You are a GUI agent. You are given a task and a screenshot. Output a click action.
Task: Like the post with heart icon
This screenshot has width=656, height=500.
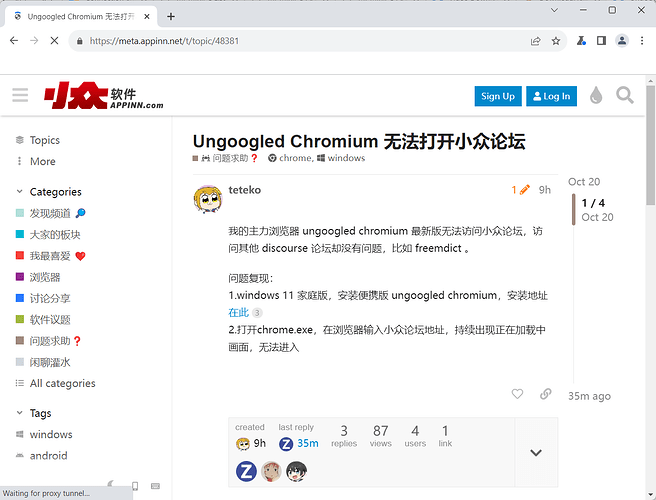point(517,394)
